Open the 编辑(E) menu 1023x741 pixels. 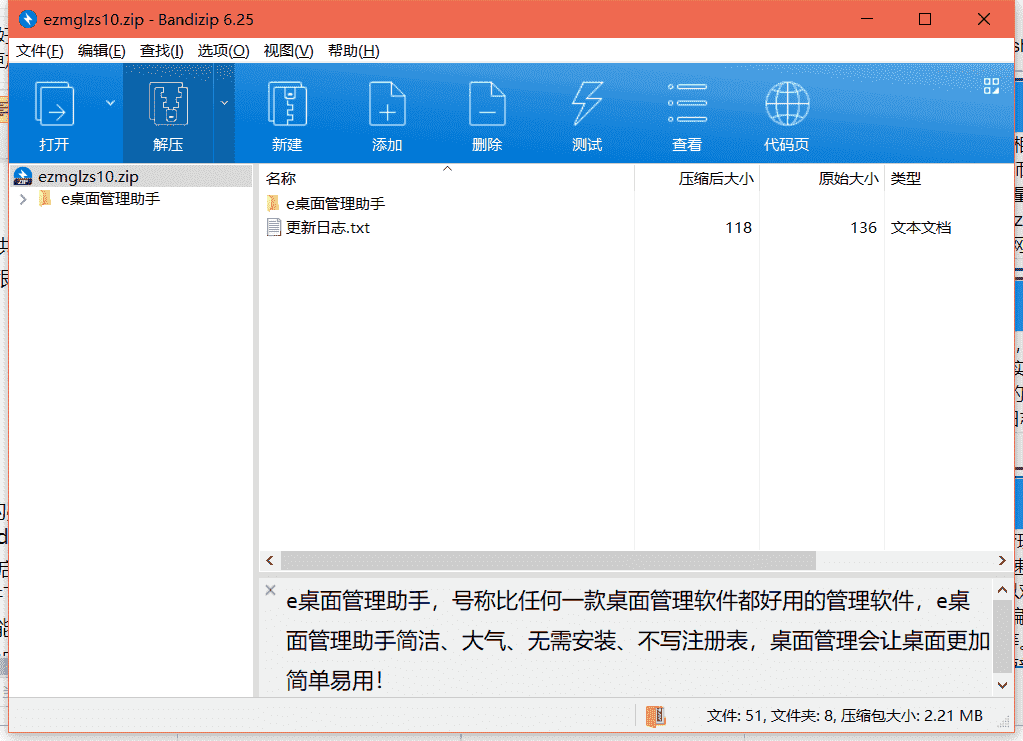pyautogui.click(x=102, y=51)
